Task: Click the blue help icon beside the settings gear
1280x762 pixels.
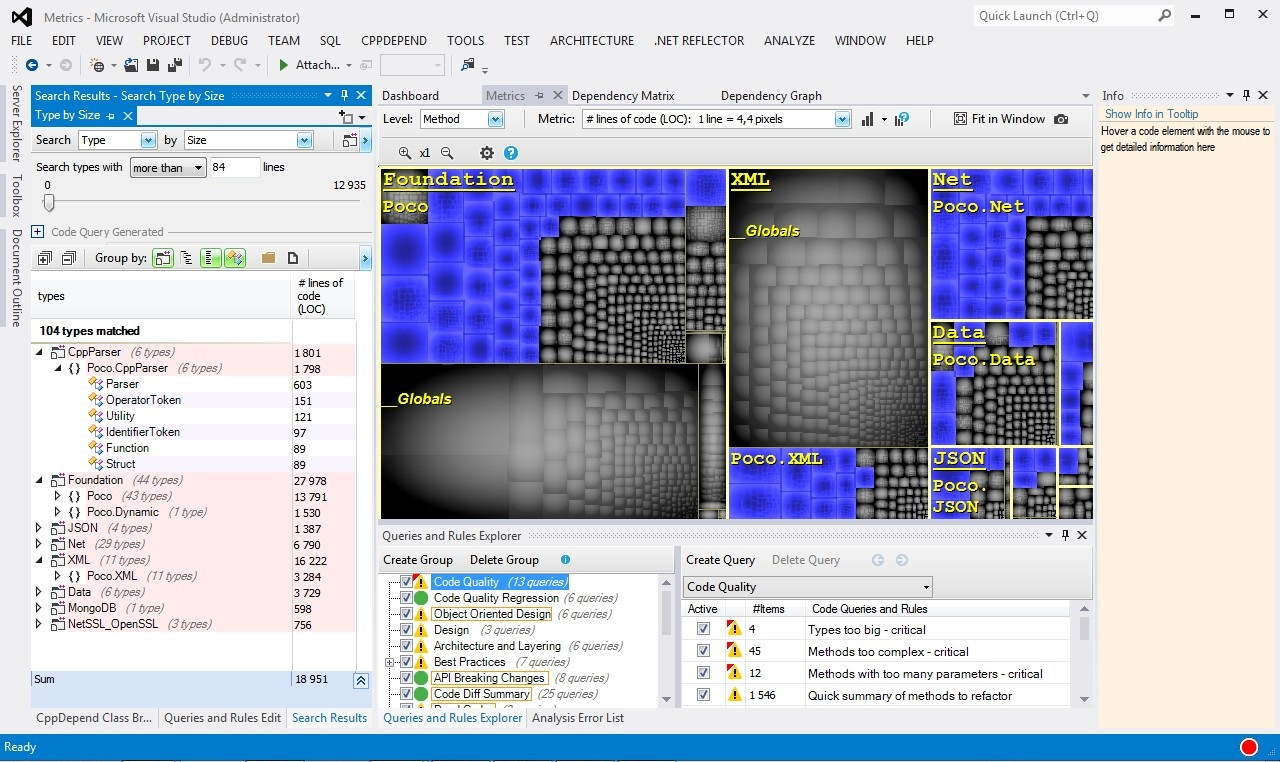Action: [511, 153]
